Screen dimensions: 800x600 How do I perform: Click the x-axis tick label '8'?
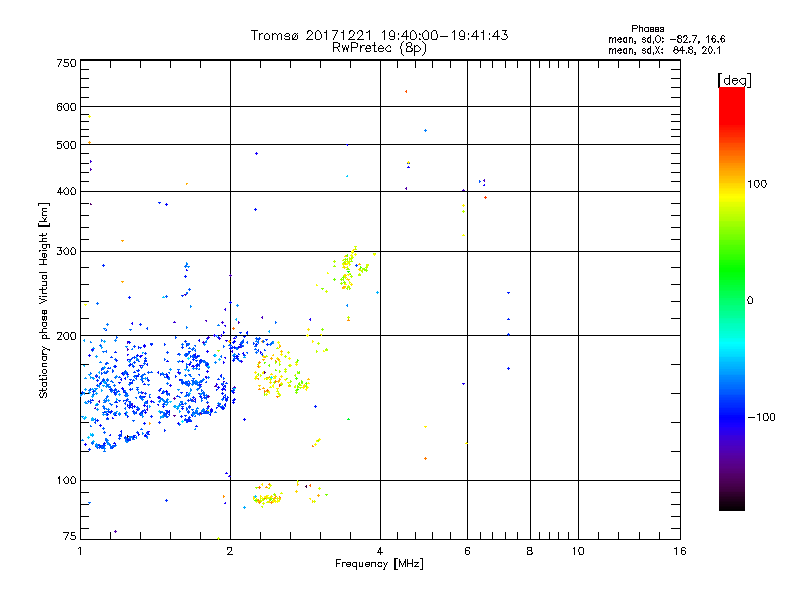[x=530, y=551]
